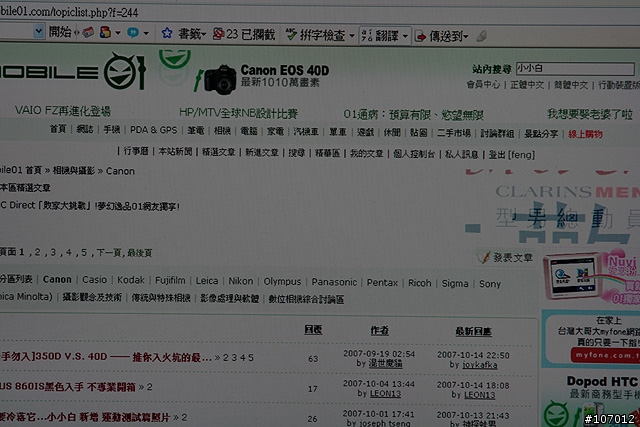
Task: Click 相機與攝影 in the breadcrumb
Action: point(74,171)
